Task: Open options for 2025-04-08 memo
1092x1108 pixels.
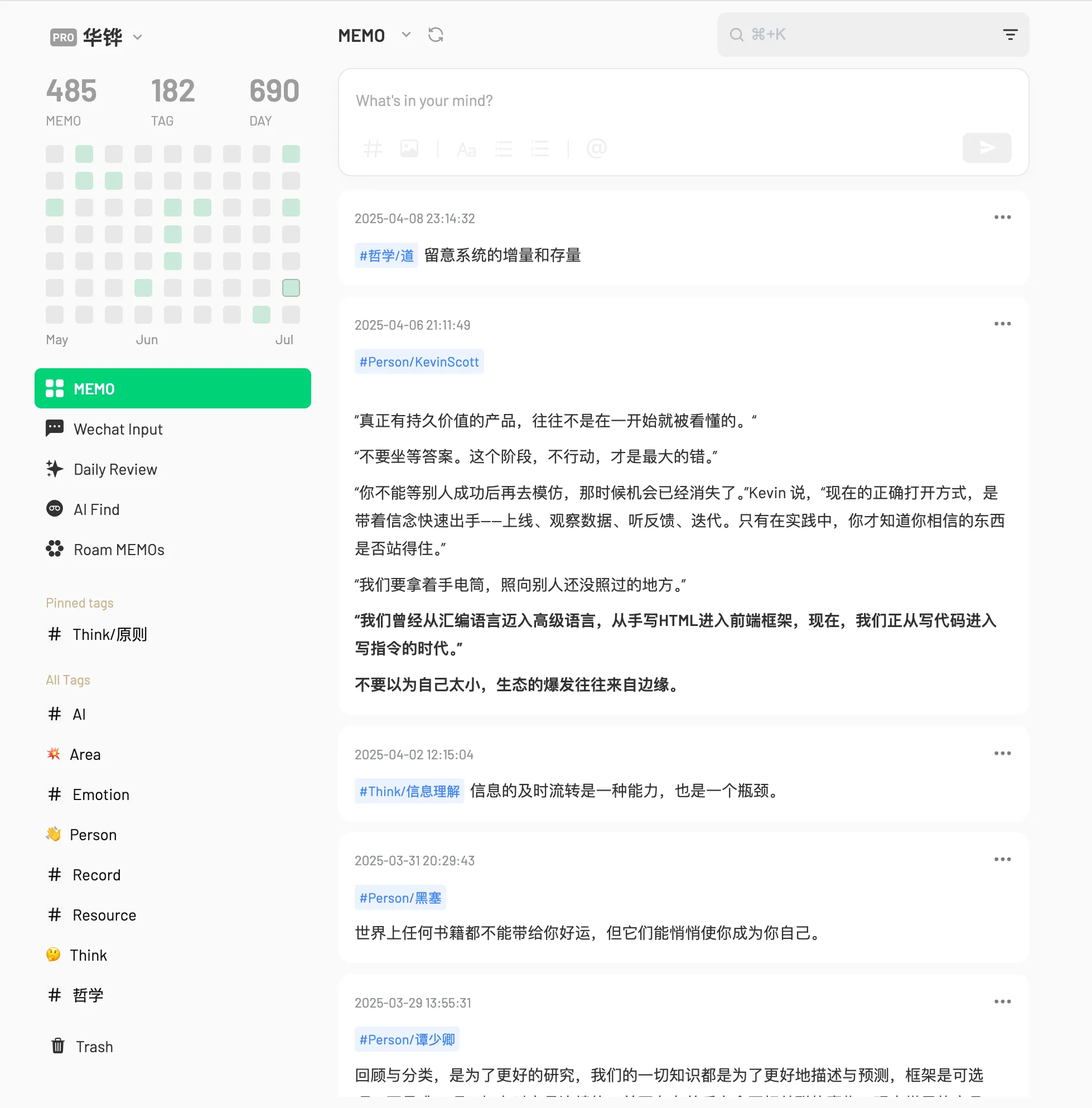Action: 1002,218
